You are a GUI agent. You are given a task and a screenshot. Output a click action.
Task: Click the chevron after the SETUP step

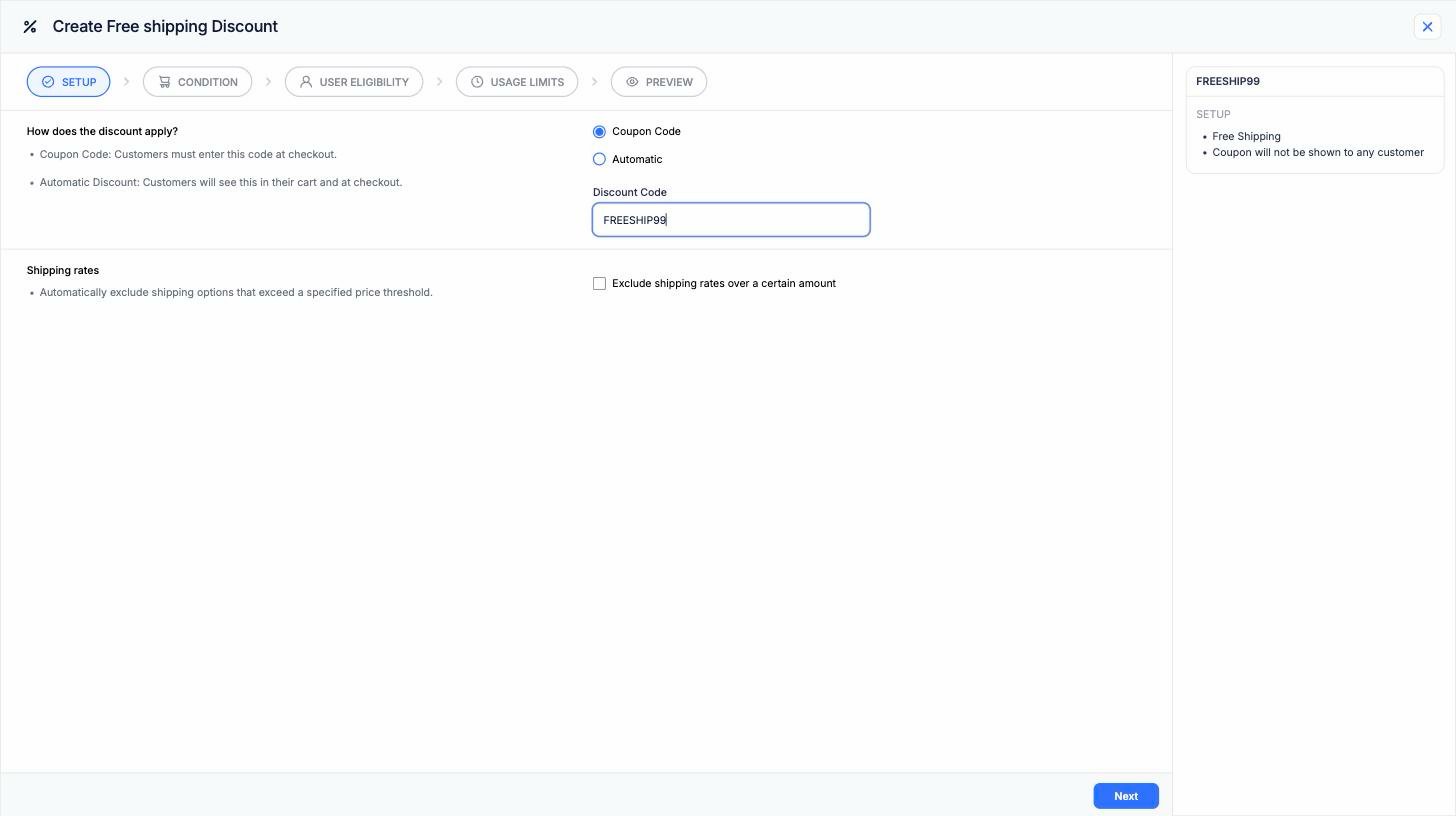[x=126, y=82]
